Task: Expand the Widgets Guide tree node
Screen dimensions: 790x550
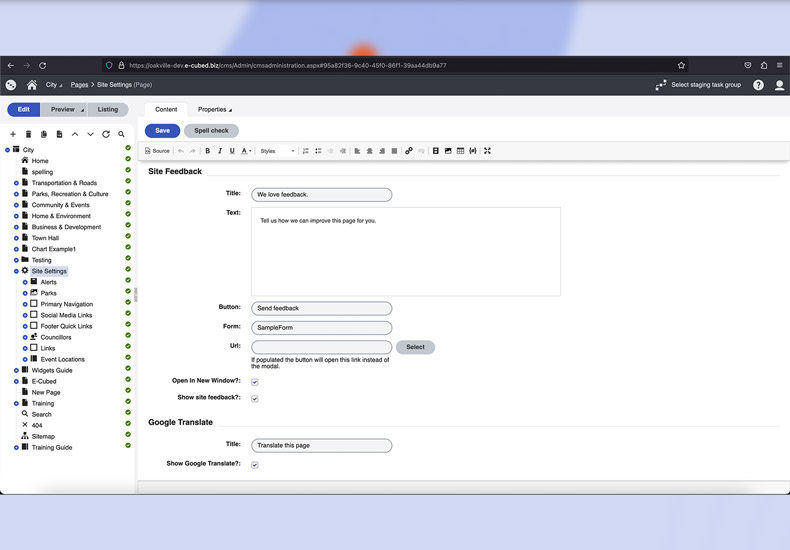Action: coord(17,370)
